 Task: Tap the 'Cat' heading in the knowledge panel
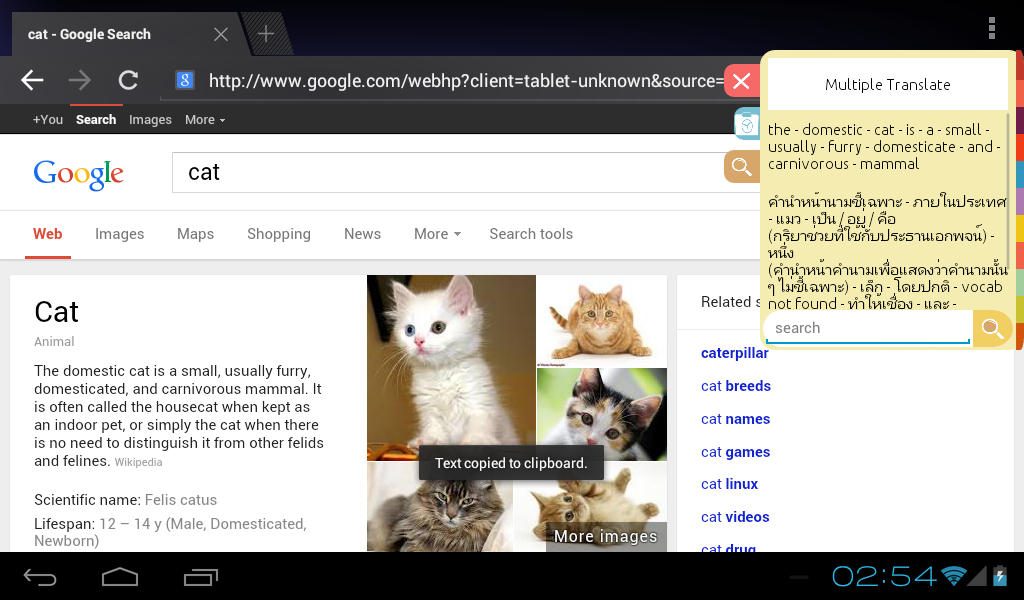tap(56, 312)
